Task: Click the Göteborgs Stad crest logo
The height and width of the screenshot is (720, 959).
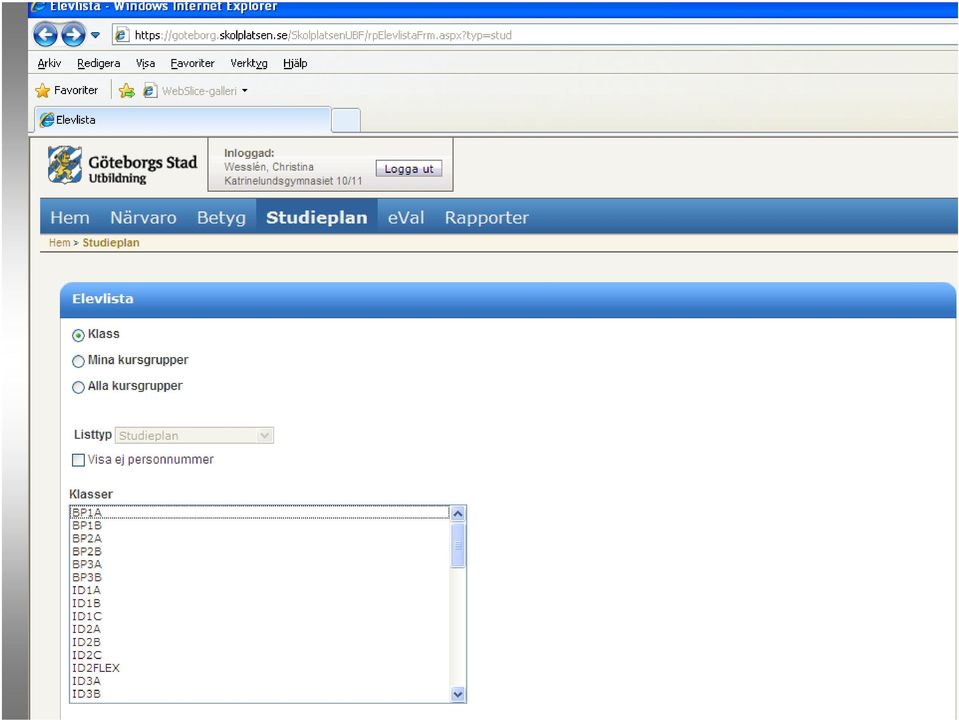Action: pyautogui.click(x=64, y=165)
